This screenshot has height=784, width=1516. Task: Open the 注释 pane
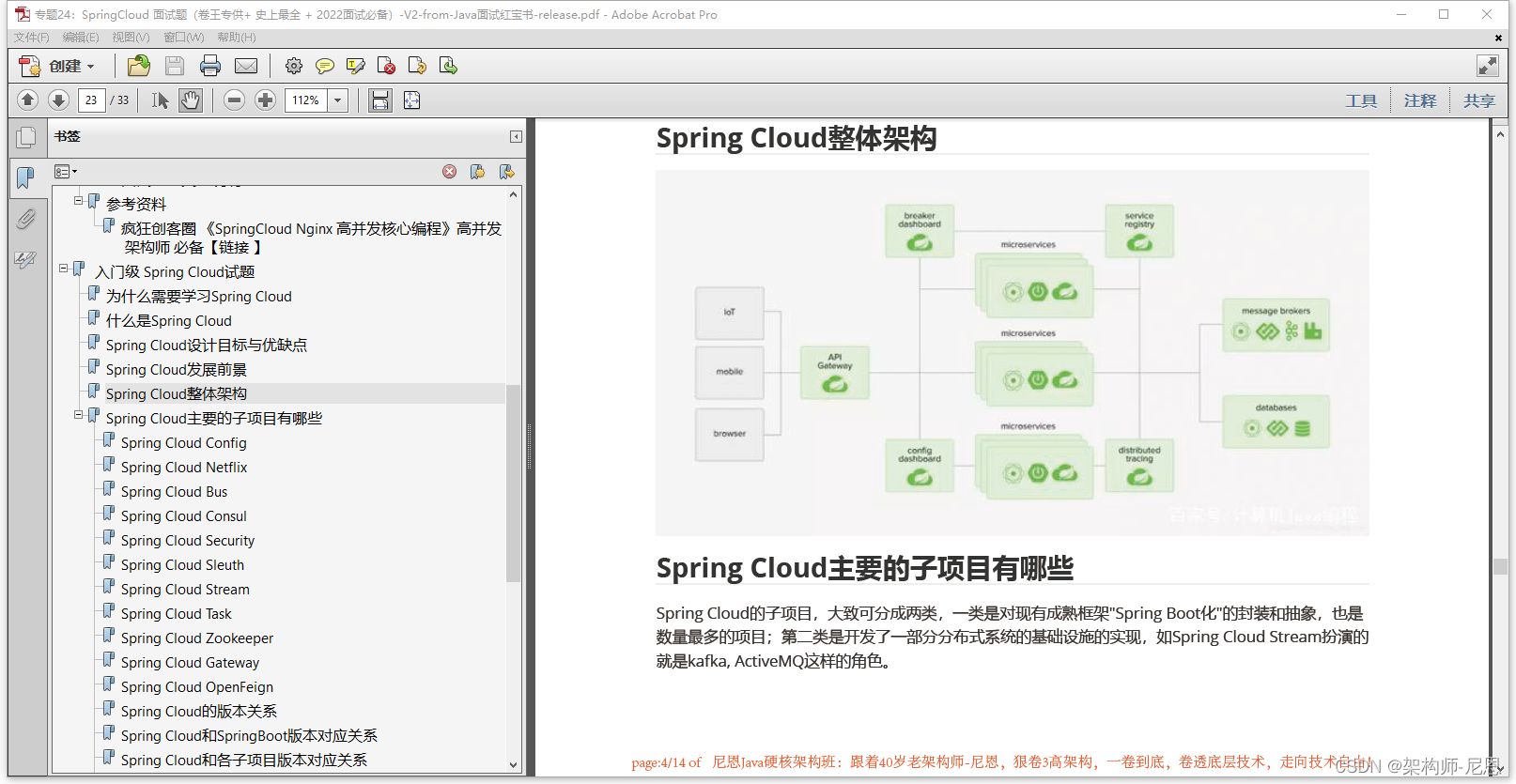[1420, 100]
